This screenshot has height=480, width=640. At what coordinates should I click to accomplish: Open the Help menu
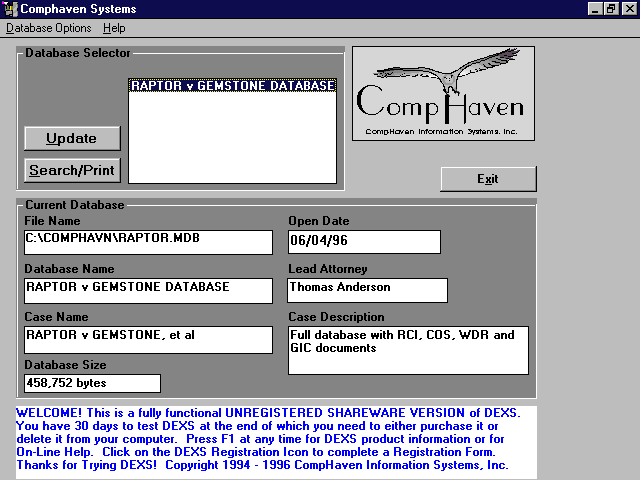(x=114, y=28)
